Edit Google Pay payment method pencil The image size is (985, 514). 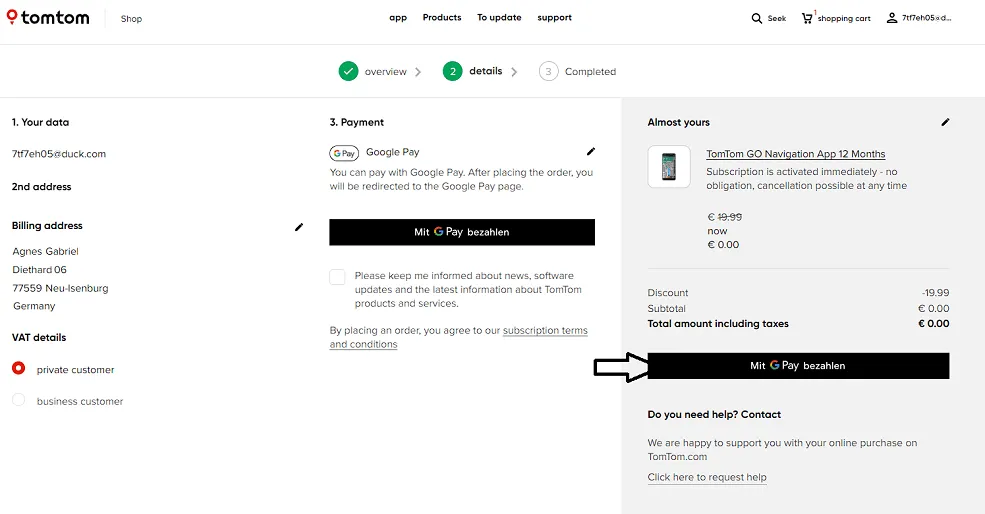click(x=591, y=152)
